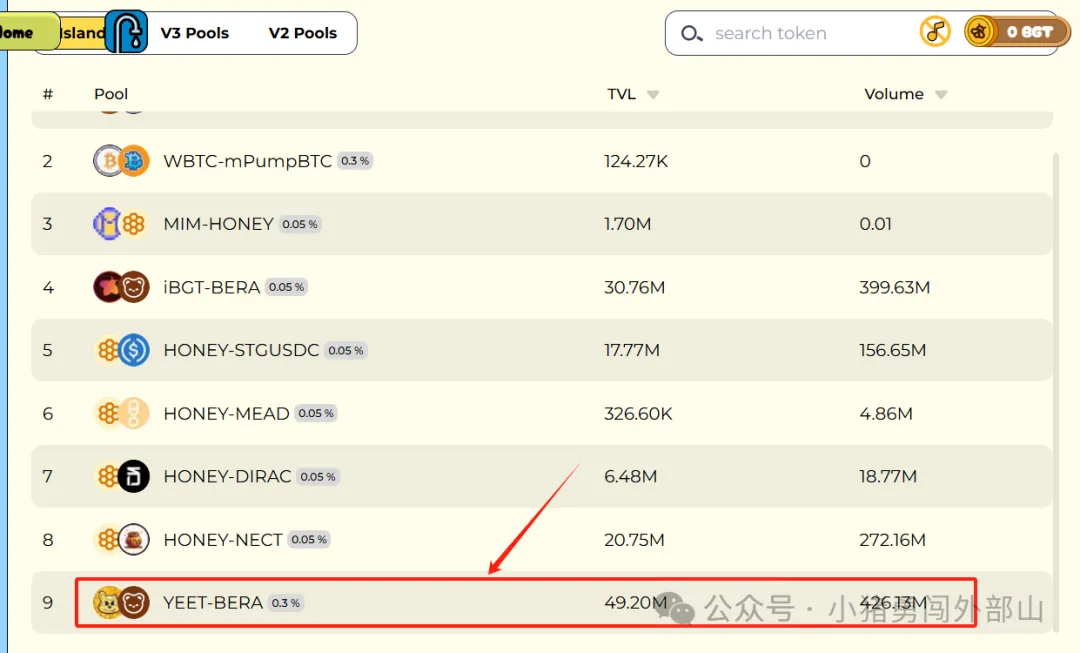Click the bear icon in iBGT-BERA row
1080x653 pixels.
(134, 287)
